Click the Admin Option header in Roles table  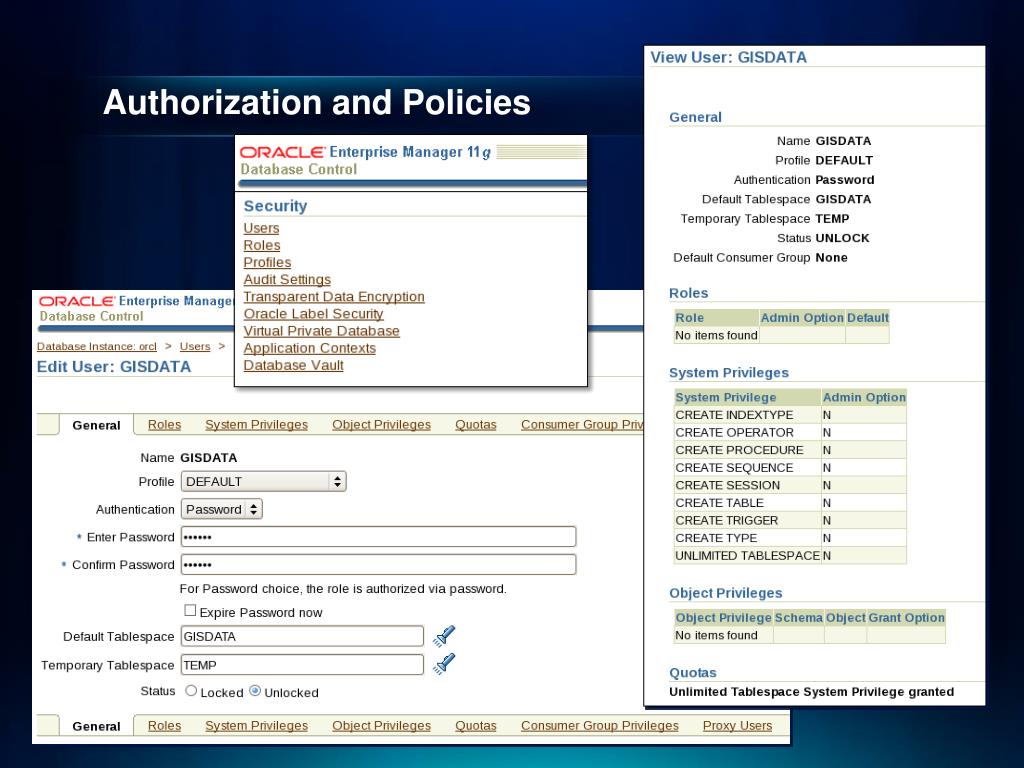pos(802,317)
